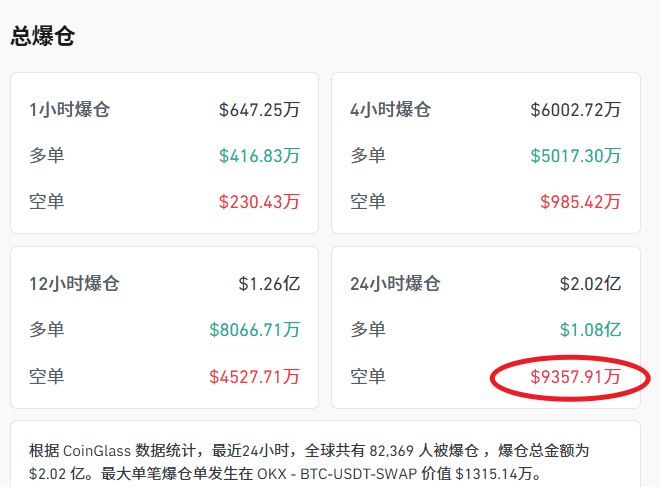Click 多单 label in 1小时爆仓 card

click(x=47, y=156)
